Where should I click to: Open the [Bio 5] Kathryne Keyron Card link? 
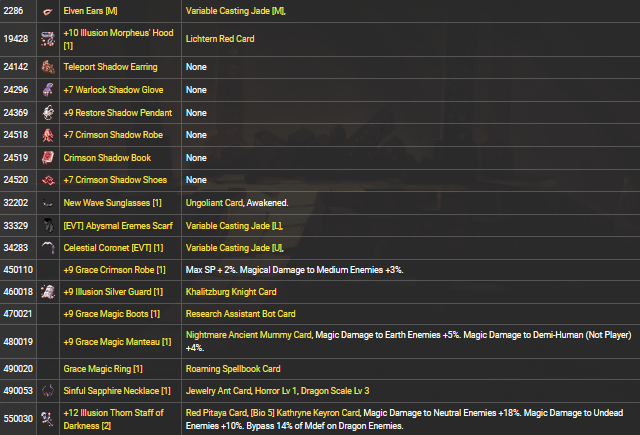pos(305,413)
